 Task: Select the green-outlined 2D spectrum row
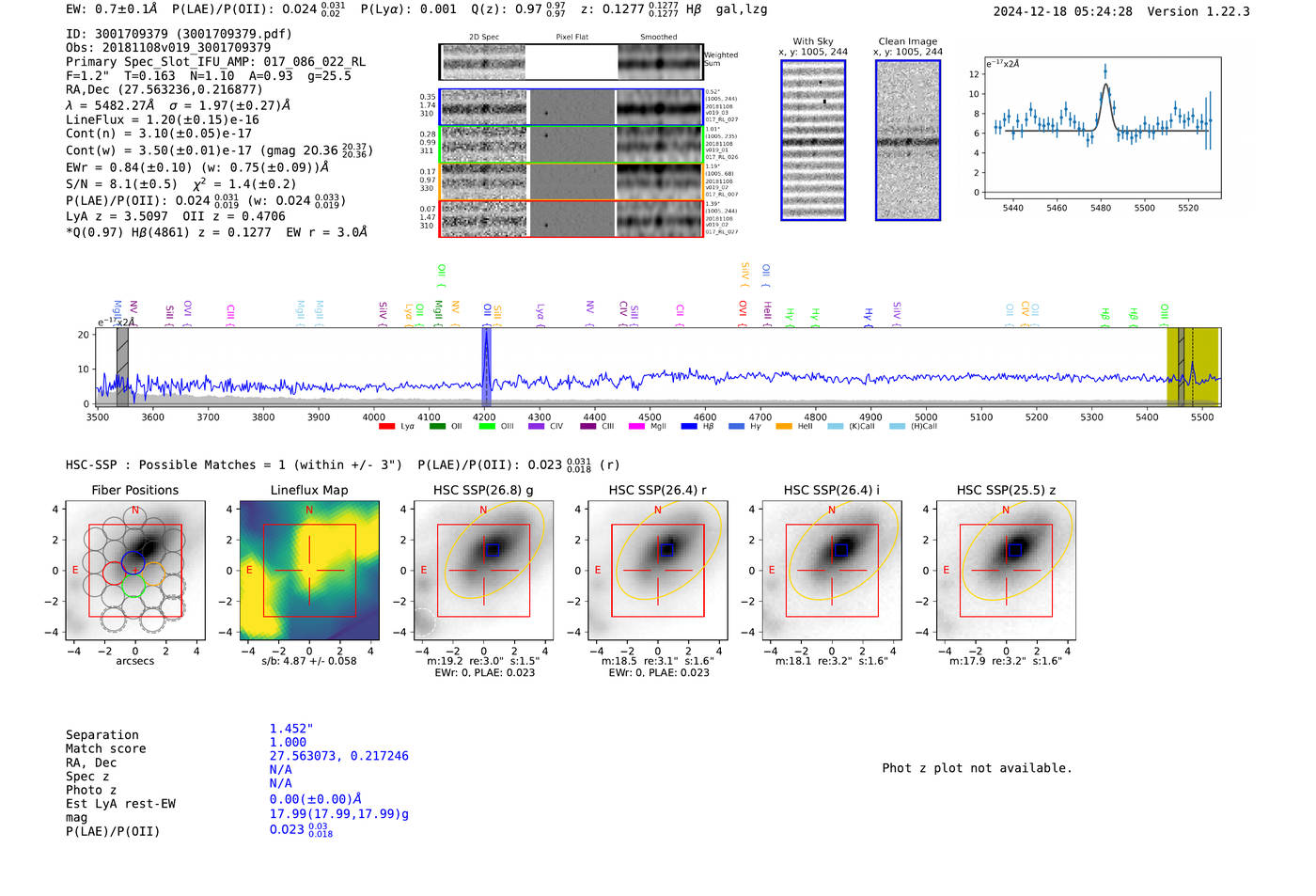(571, 144)
